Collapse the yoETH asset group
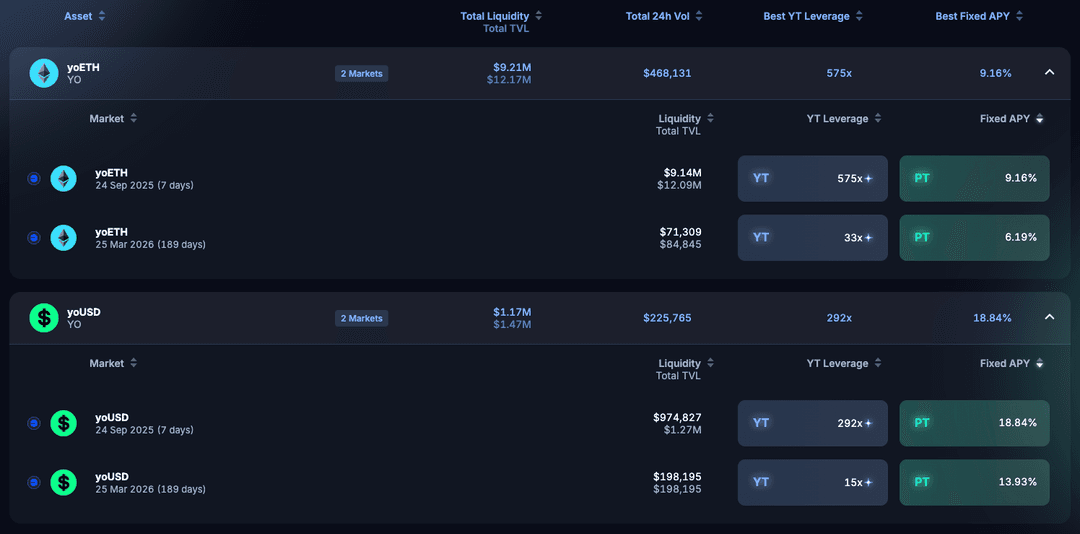This screenshot has width=1080, height=534. (x=1049, y=73)
